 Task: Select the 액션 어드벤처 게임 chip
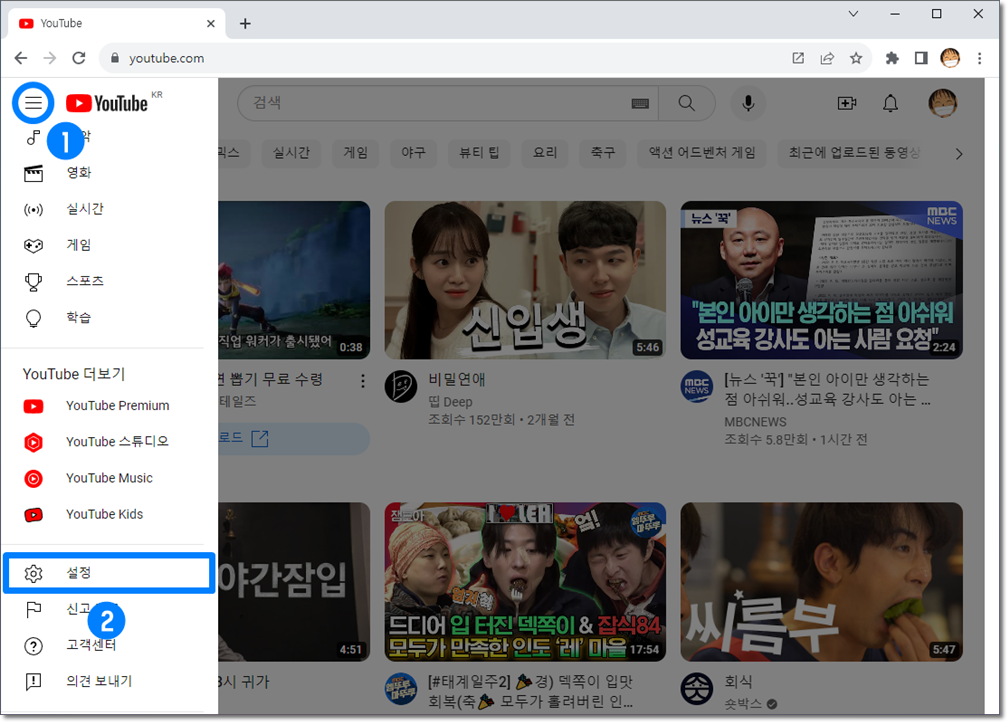(x=702, y=153)
